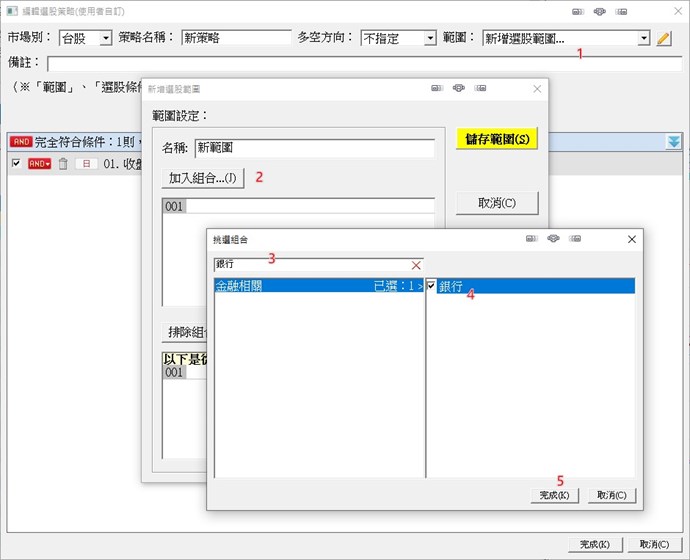Click the blue double-arrow collapse icon
The height and width of the screenshot is (560, 690).
coord(675,142)
